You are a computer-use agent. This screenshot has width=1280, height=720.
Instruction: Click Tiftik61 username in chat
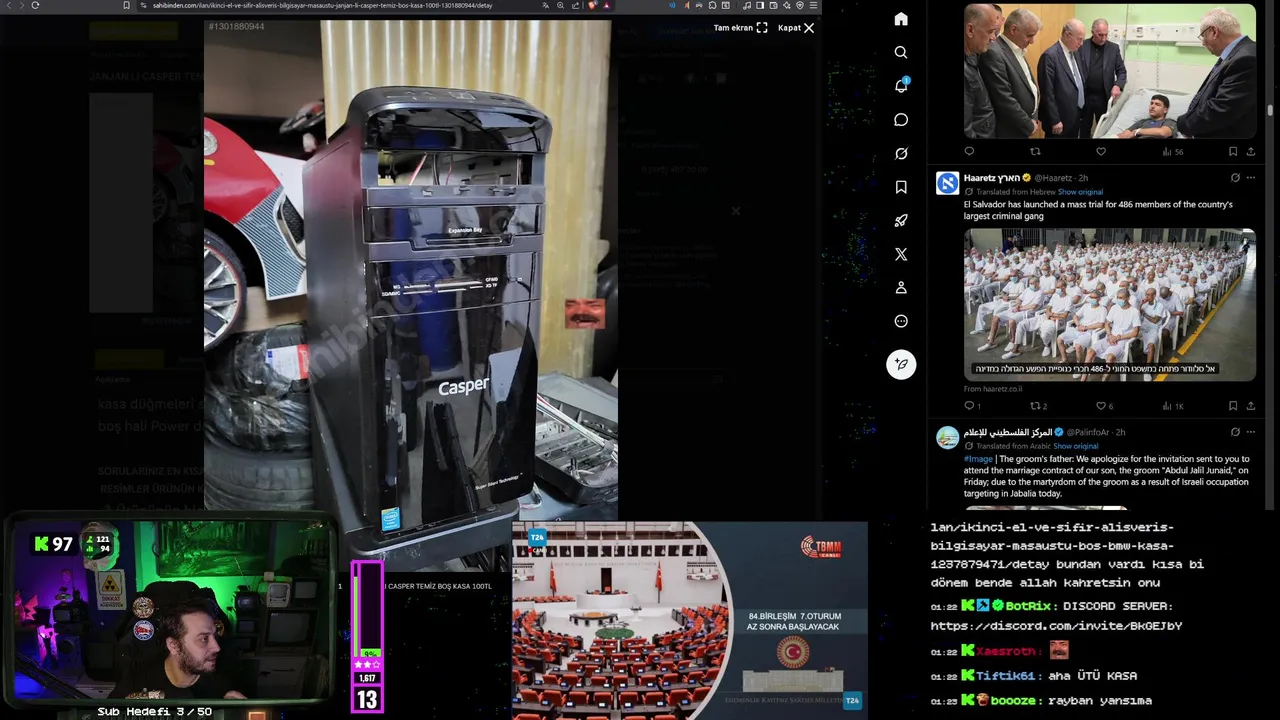(x=1005, y=676)
